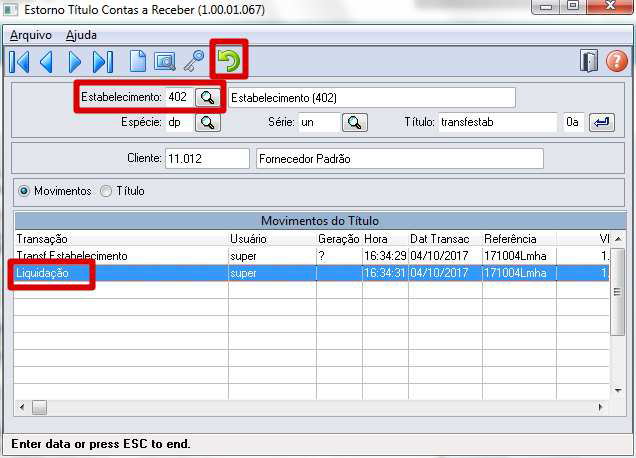The height and width of the screenshot is (458, 636).
Task: Click the key toolbar icon
Action: [x=194, y=61]
